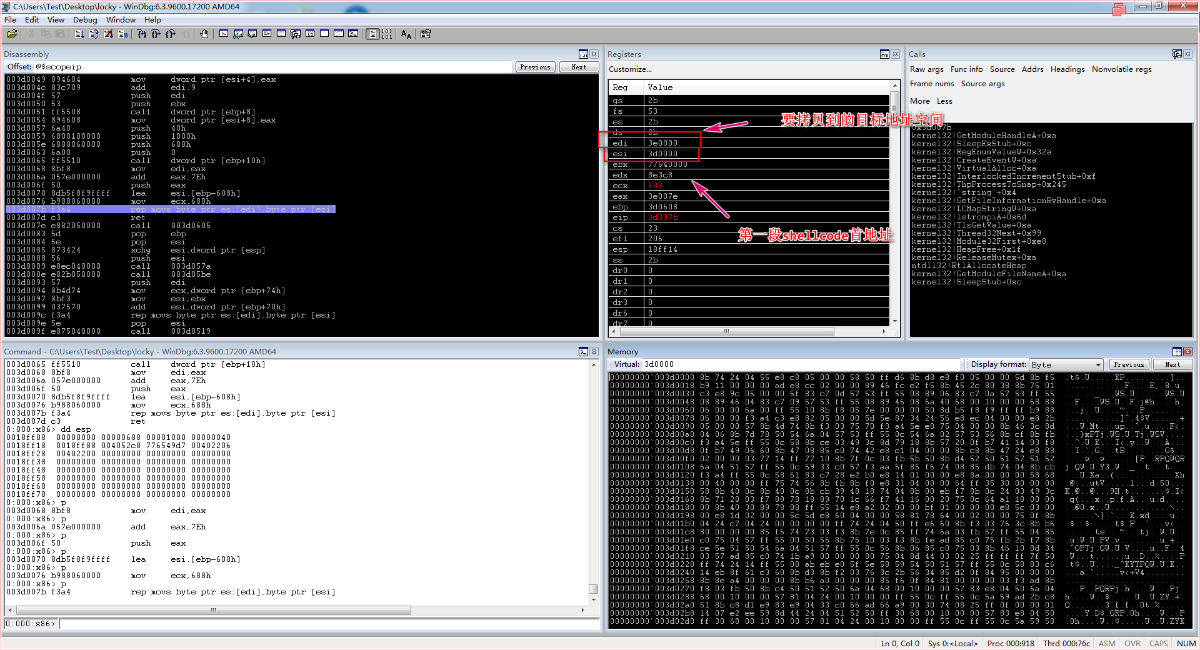Click the Restart debugging toolbar icon

click(93, 34)
